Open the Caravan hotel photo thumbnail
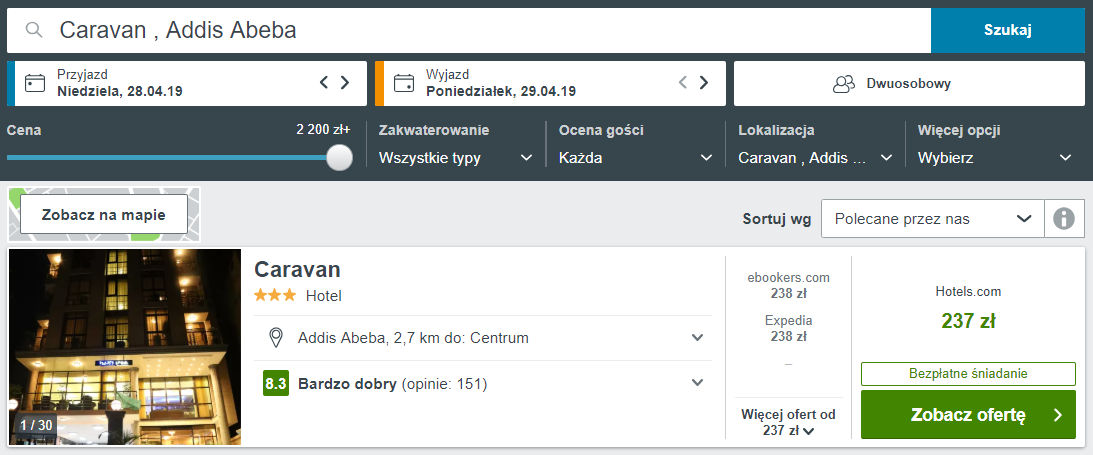The width and height of the screenshot is (1093, 455). 125,347
